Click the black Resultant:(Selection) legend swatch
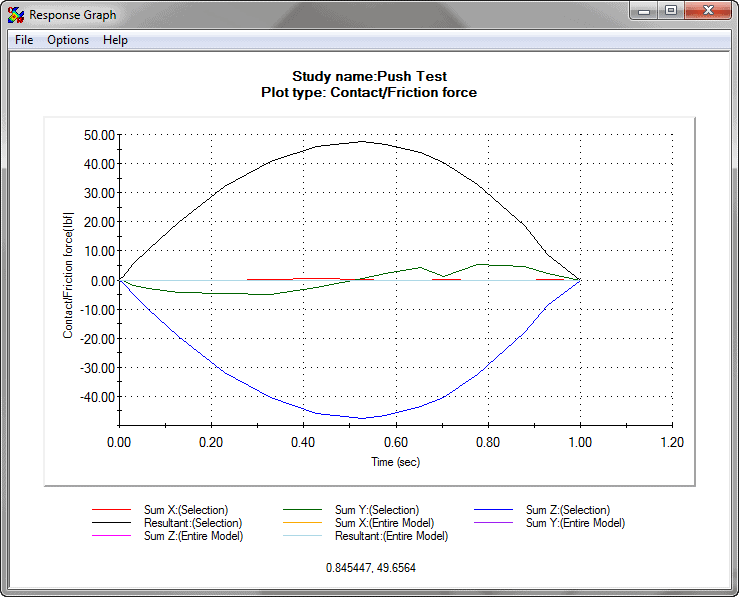Screen dimensions: 739x597 [111, 523]
